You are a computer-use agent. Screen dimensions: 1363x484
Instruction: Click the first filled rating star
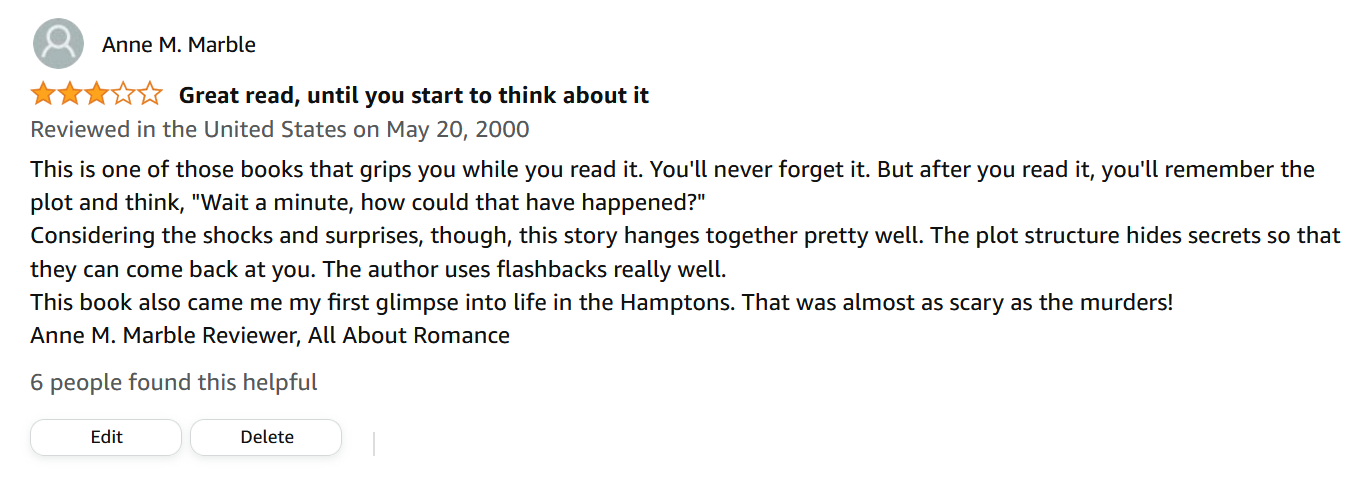point(43,95)
